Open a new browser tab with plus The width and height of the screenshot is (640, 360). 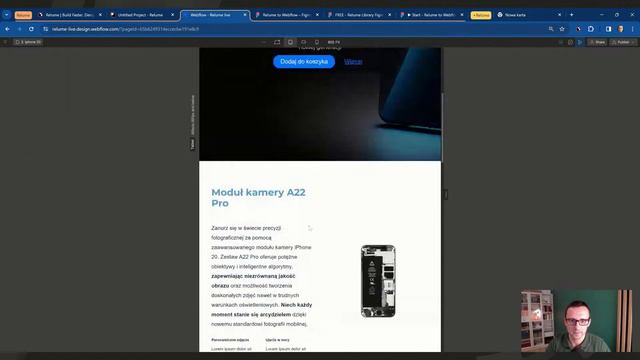571,15
